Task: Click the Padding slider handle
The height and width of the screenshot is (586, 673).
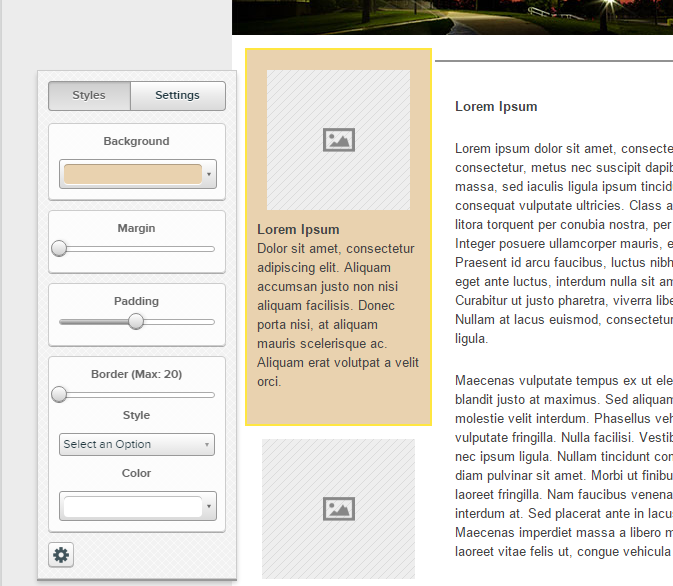Action: pos(136,321)
